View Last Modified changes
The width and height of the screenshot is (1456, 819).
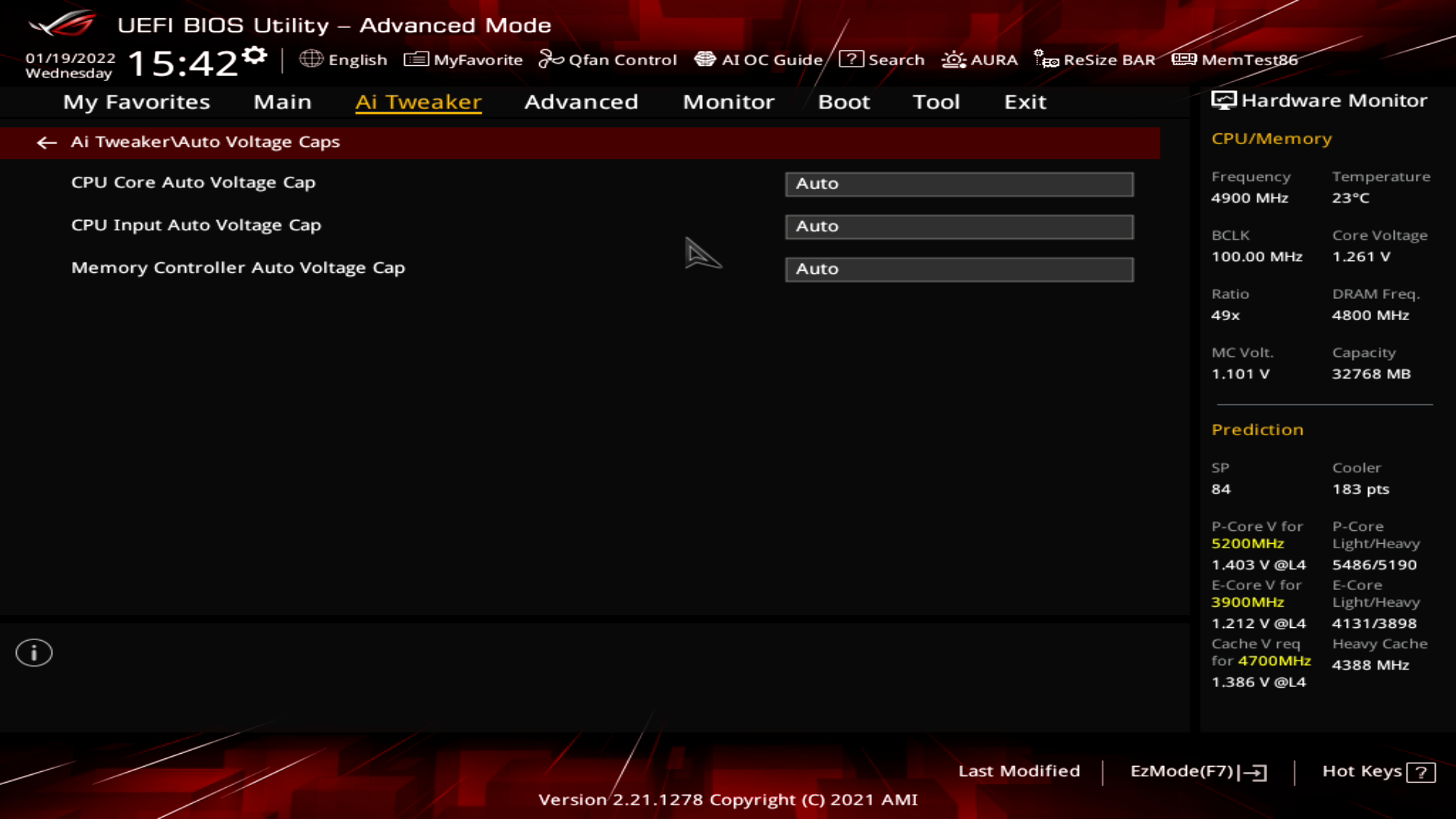tap(1020, 771)
